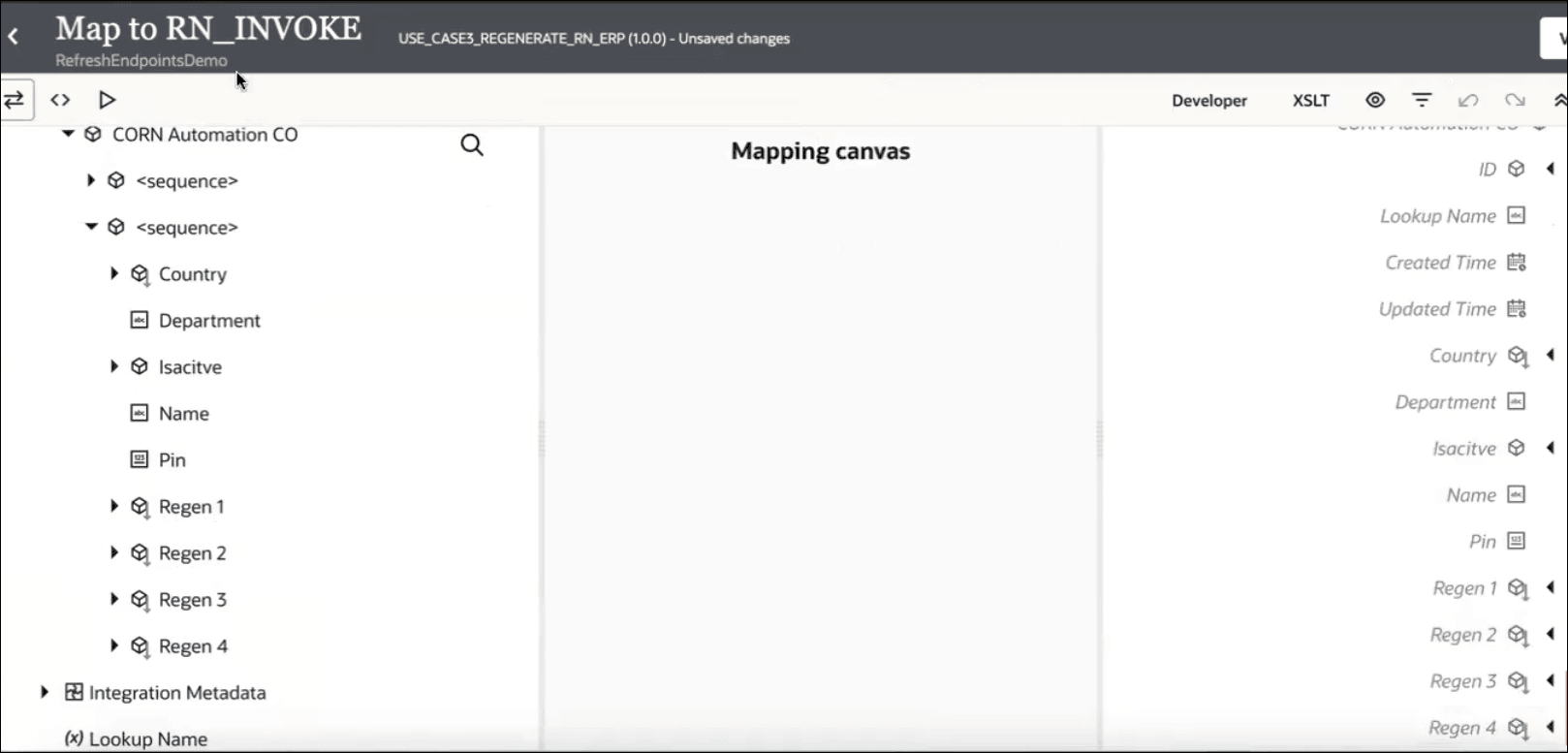Image resolution: width=1568 pixels, height=753 pixels.
Task: Toggle the eye View options icon
Action: 1375,100
